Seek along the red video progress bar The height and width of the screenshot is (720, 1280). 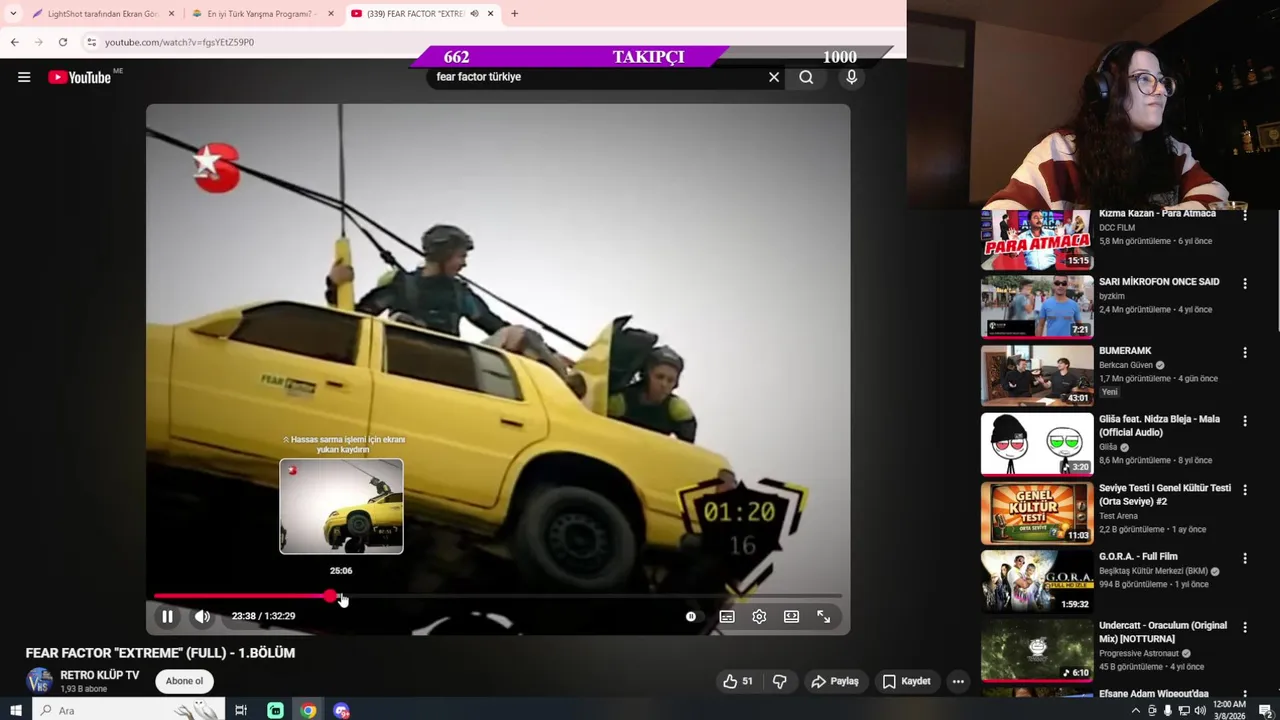click(x=497, y=596)
